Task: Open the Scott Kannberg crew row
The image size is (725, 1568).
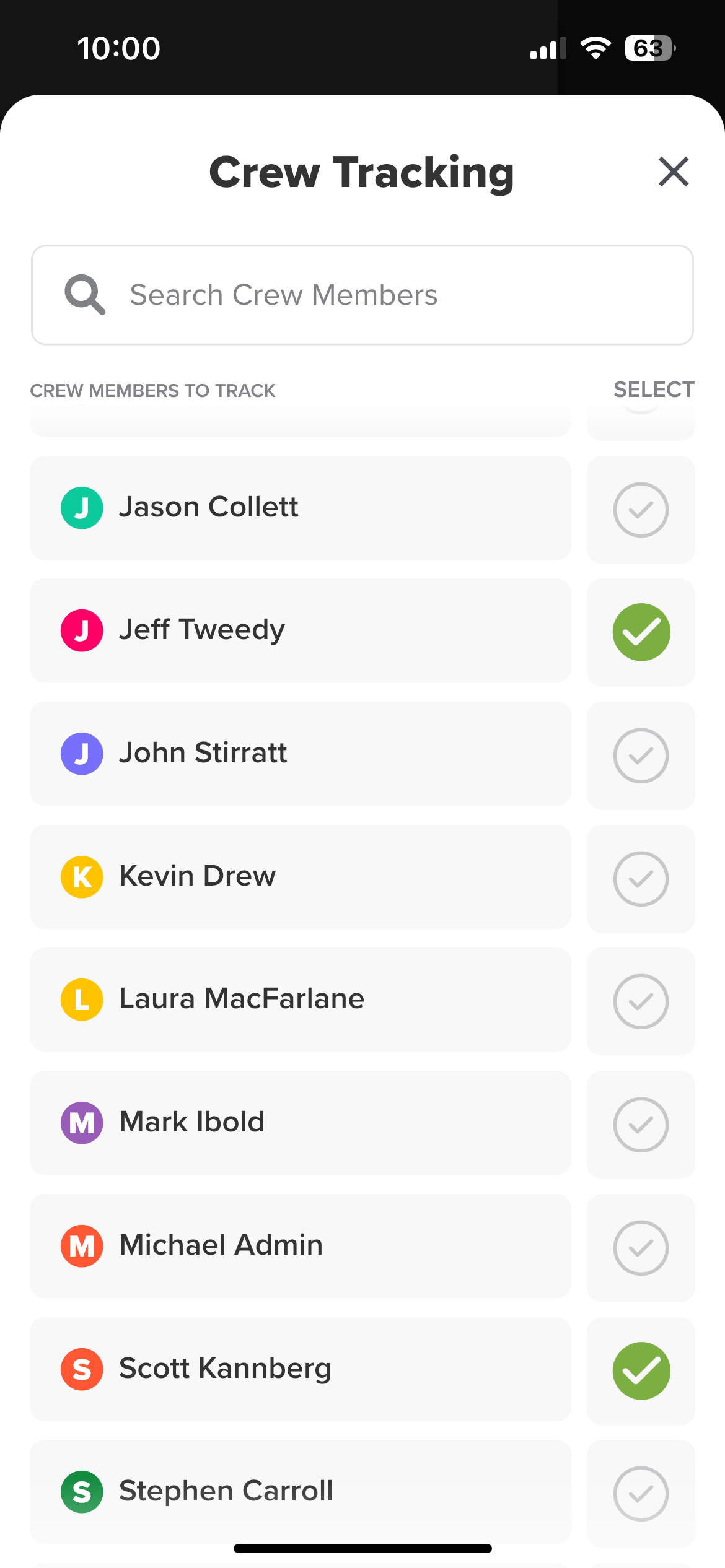Action: pyautogui.click(x=300, y=1369)
